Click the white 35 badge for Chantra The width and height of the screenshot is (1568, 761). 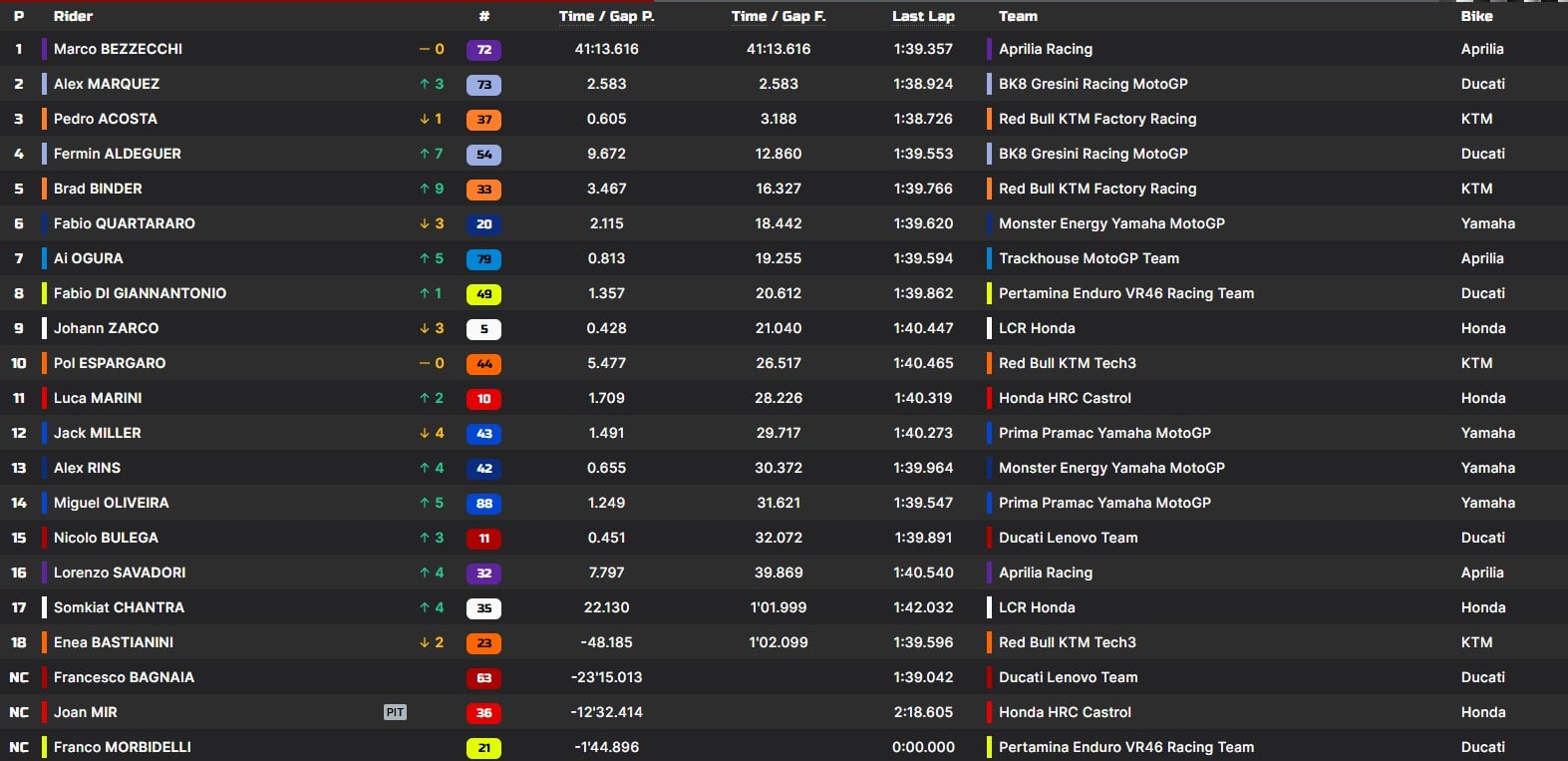point(483,608)
